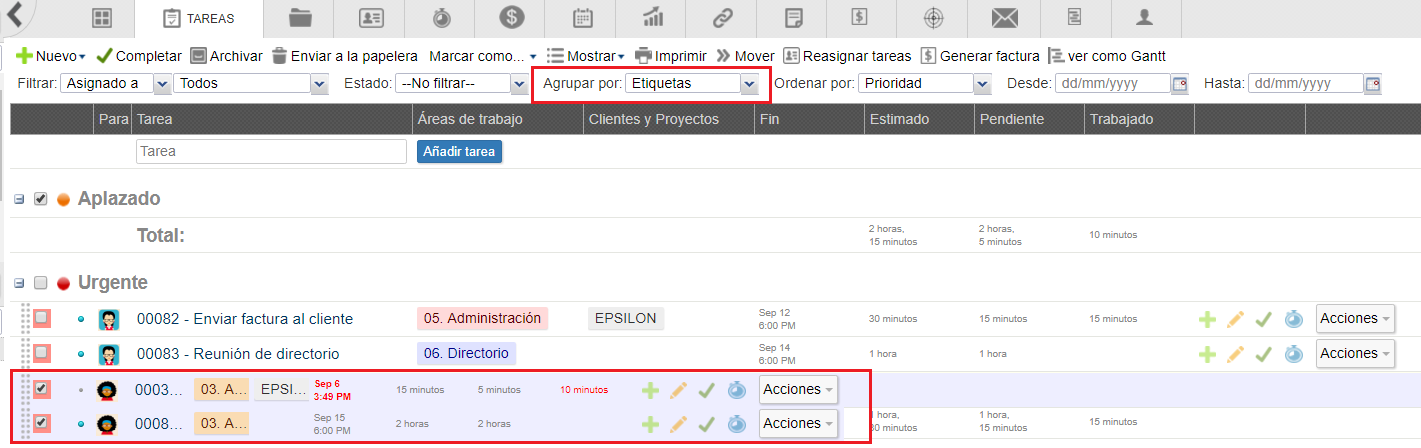1421x448 pixels.
Task: Click the Hasta date calendar picker icon
Action: click(1372, 84)
